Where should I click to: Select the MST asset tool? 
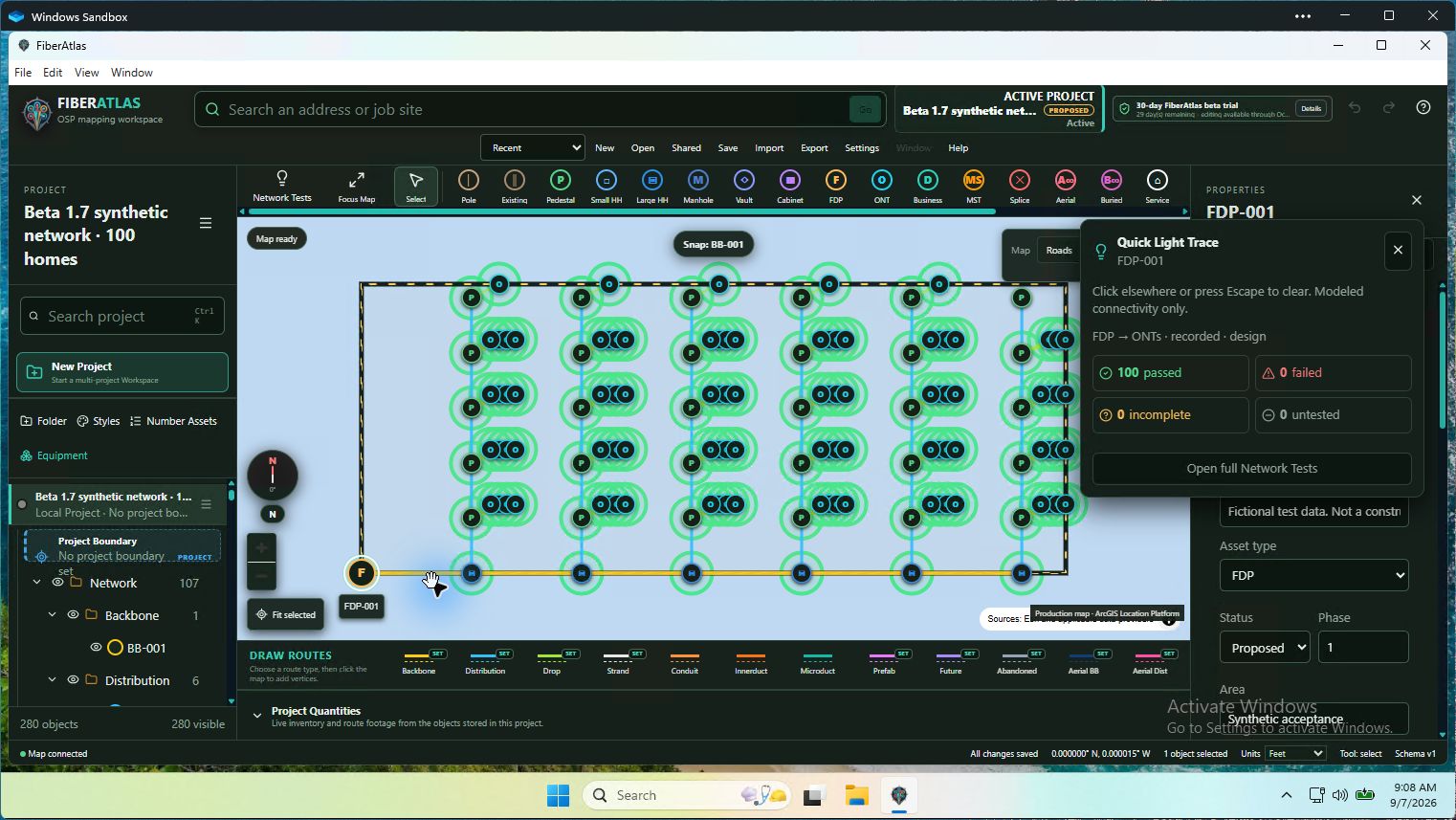pos(974,186)
